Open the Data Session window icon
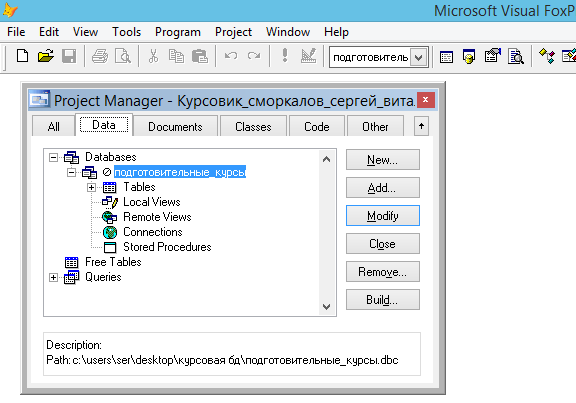 click(x=469, y=57)
